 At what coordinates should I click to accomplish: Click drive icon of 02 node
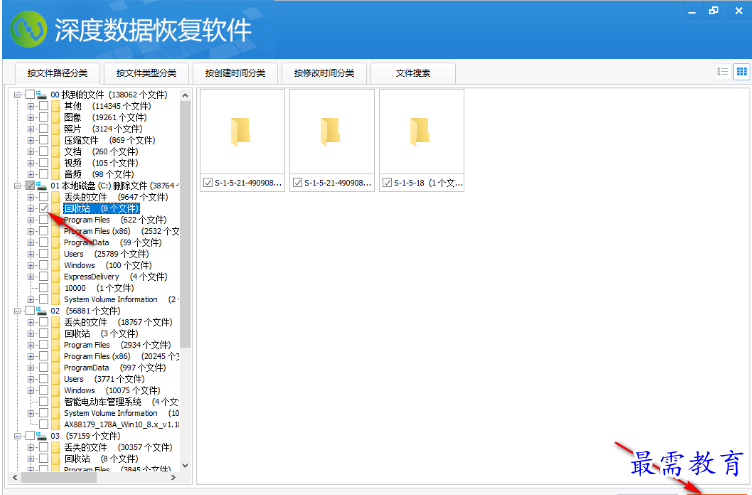click(x=42, y=311)
